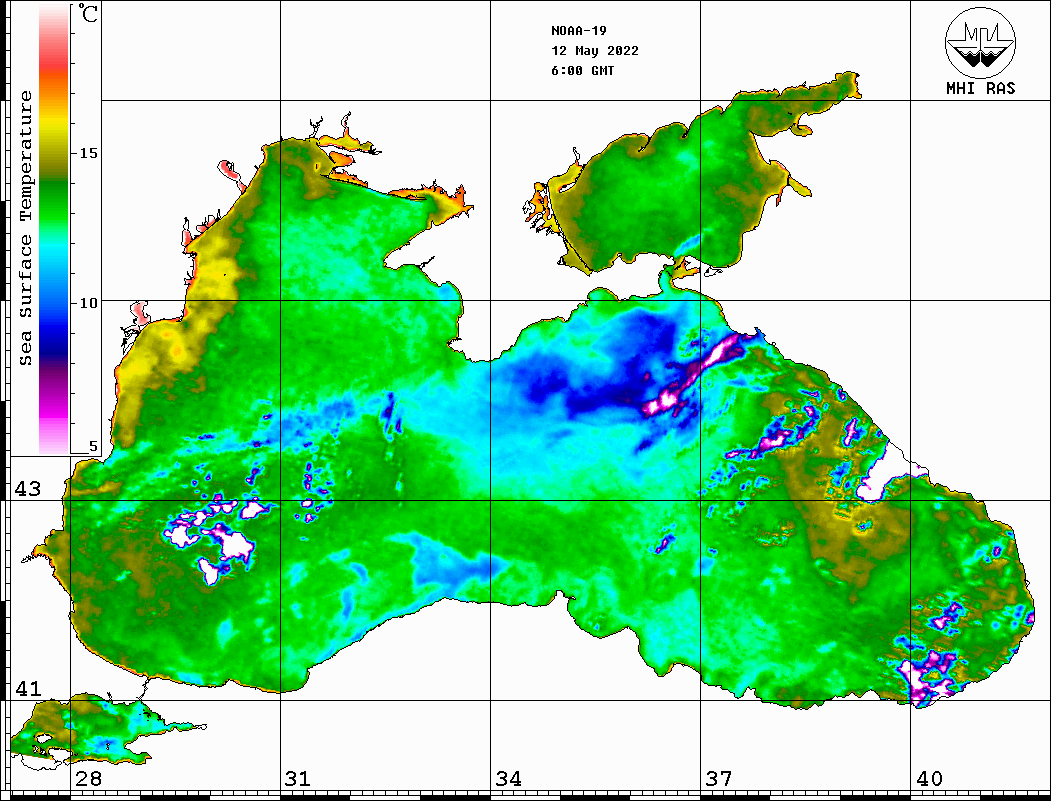Click the latitude label '43'
Image resolution: width=1051 pixels, height=801 pixels.
click(x=28, y=489)
